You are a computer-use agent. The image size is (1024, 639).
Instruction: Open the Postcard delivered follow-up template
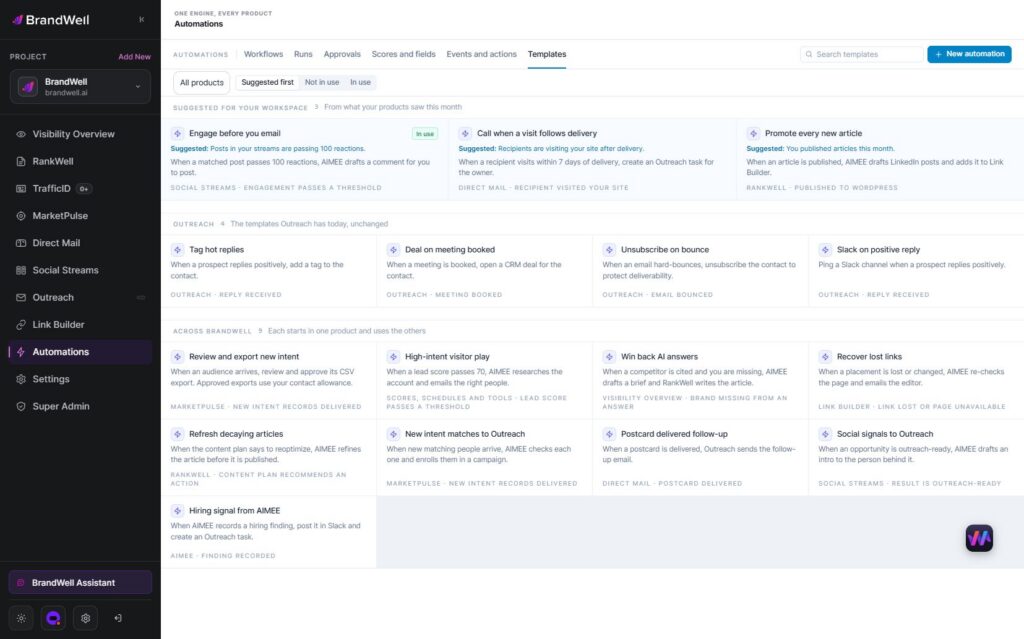701,458
